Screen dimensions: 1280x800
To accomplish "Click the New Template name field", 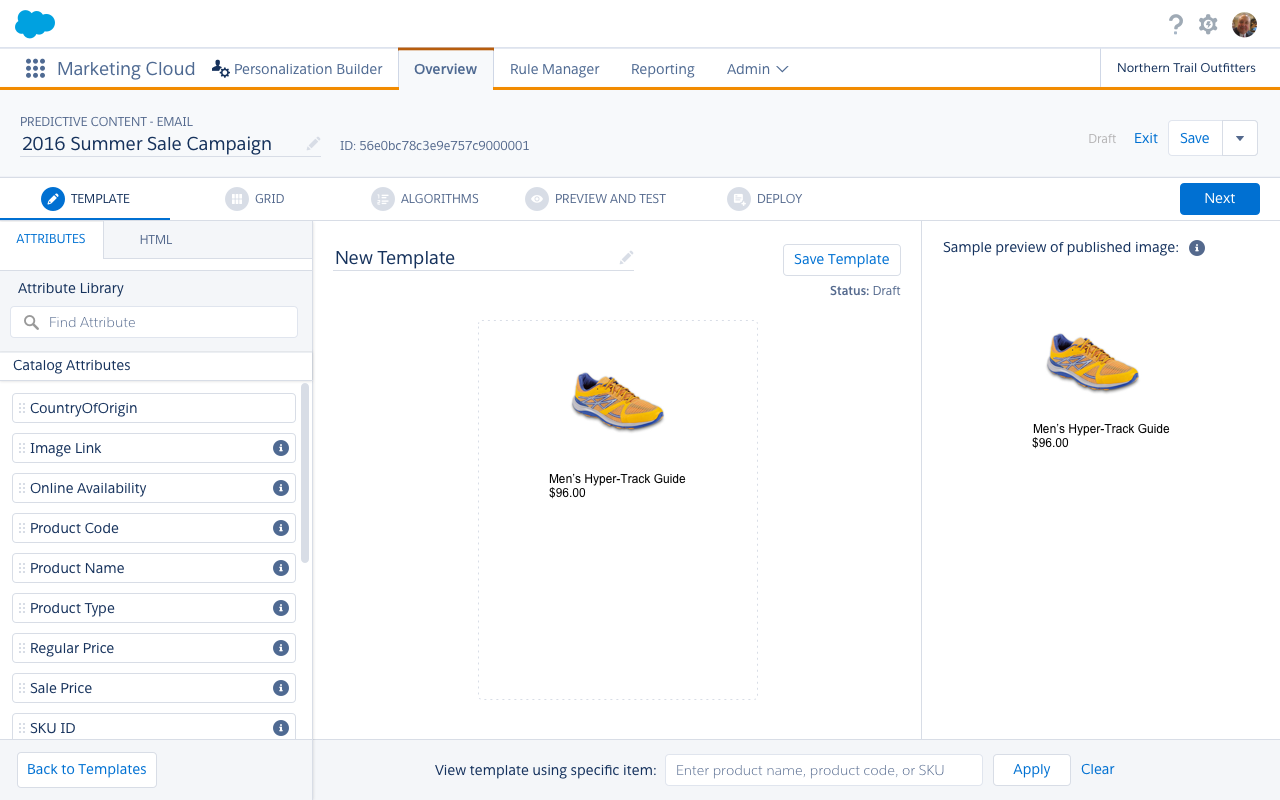I will tap(484, 258).
